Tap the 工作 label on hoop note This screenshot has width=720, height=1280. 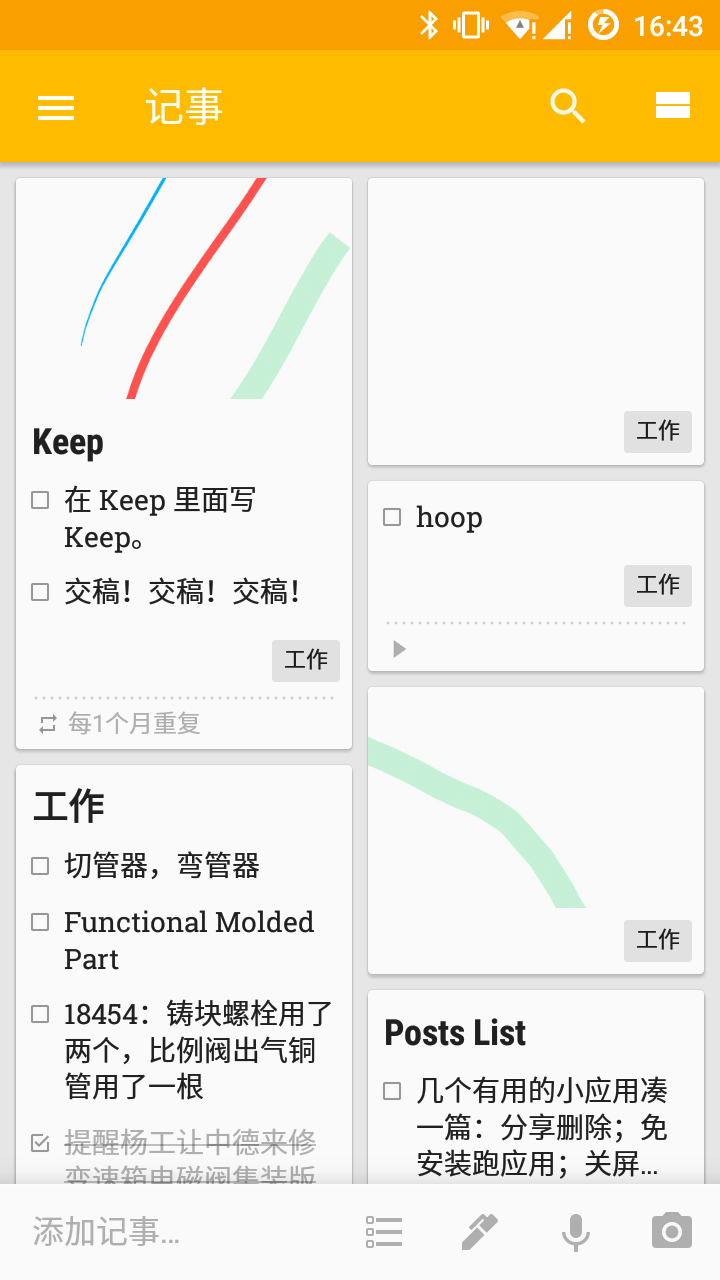(657, 585)
